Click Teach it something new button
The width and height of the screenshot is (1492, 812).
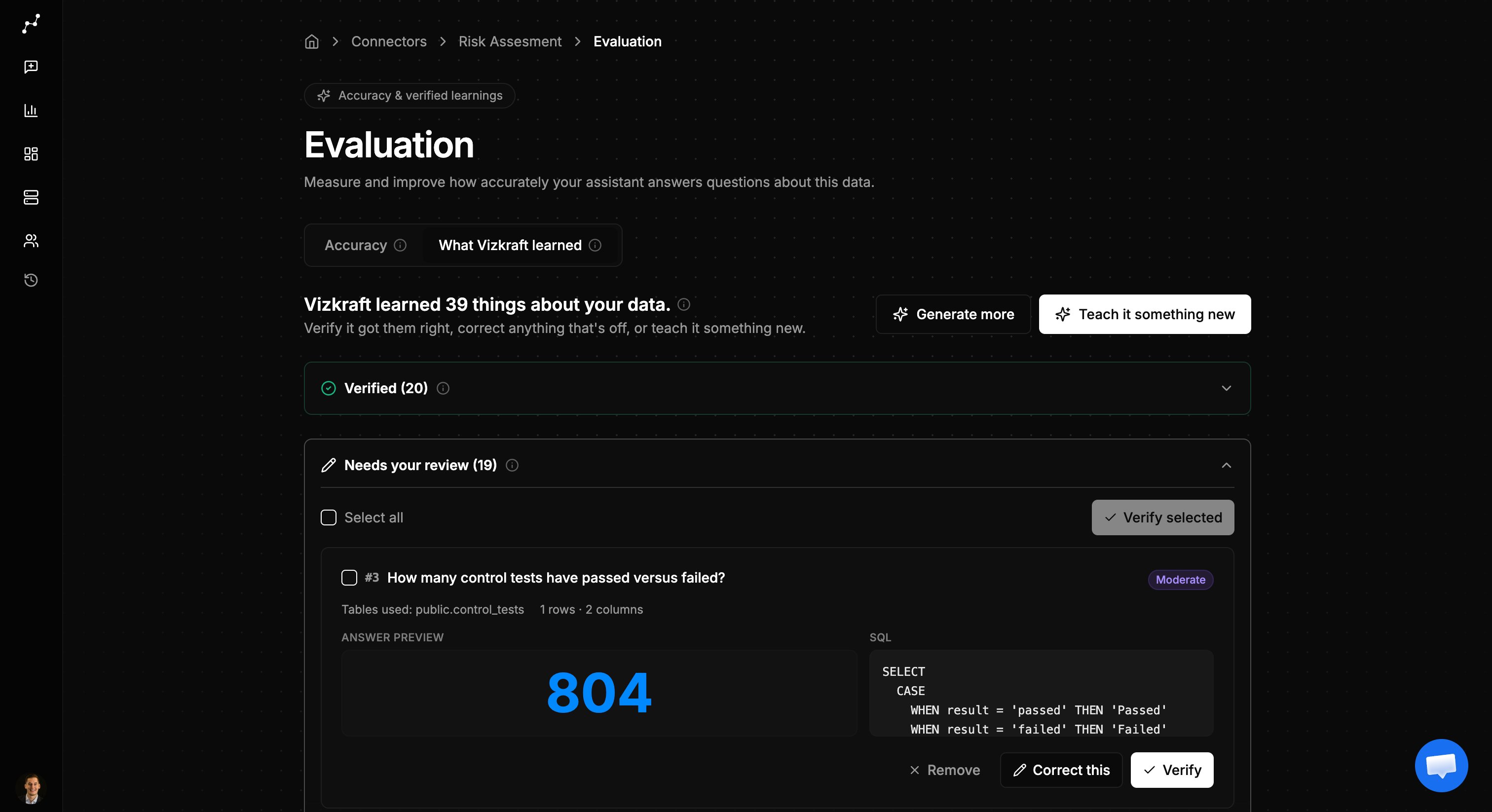(1145, 315)
